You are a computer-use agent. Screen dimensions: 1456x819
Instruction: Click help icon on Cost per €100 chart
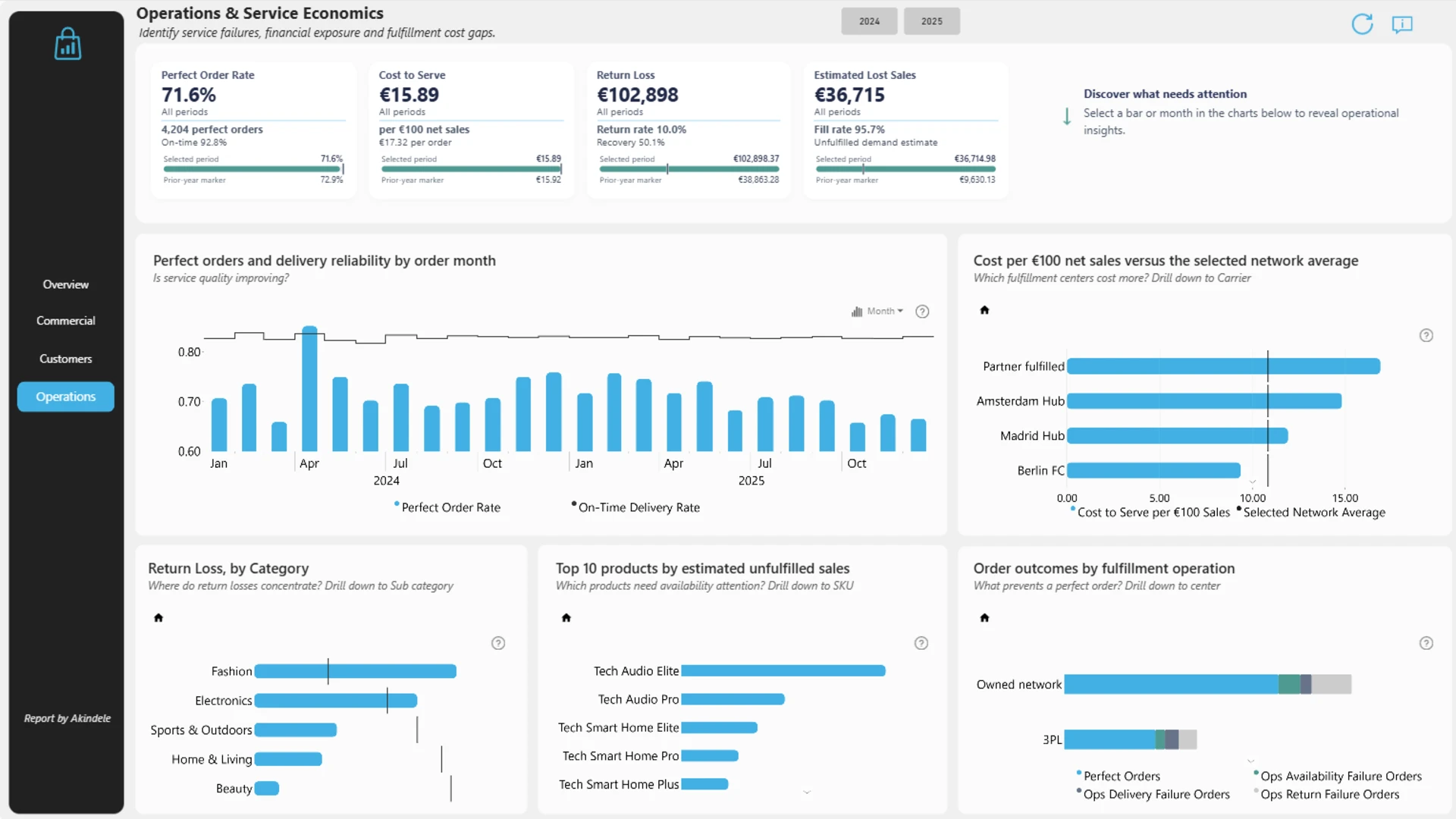(x=1426, y=335)
